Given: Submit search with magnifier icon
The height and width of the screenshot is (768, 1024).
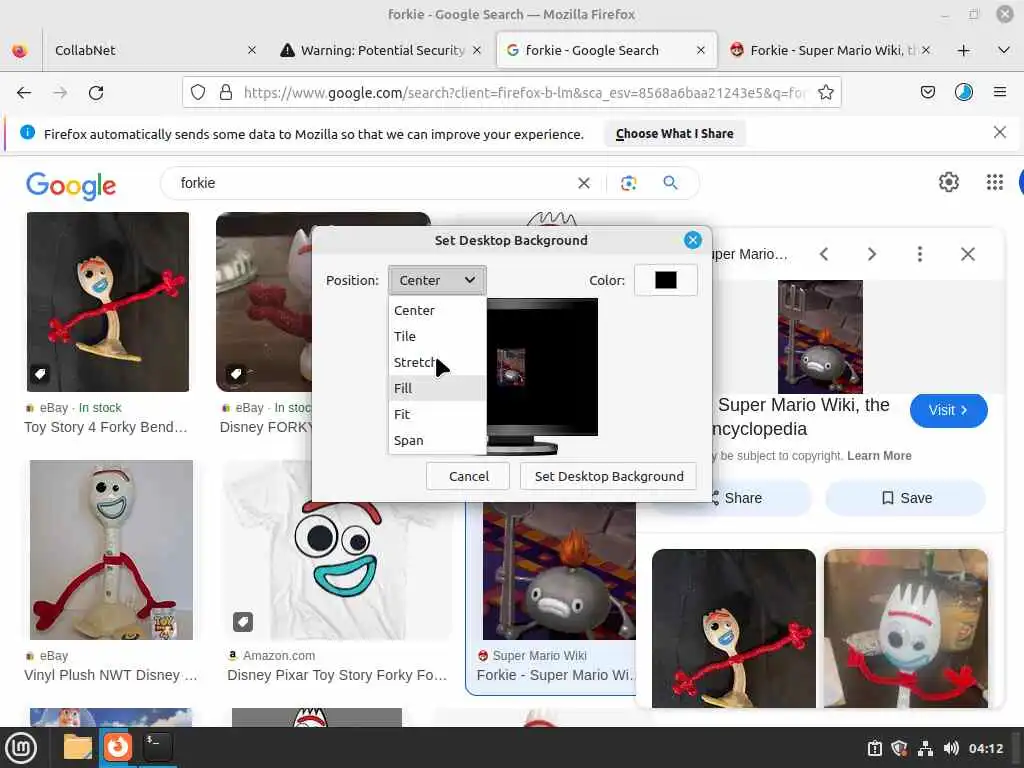Looking at the screenshot, I should [x=670, y=183].
